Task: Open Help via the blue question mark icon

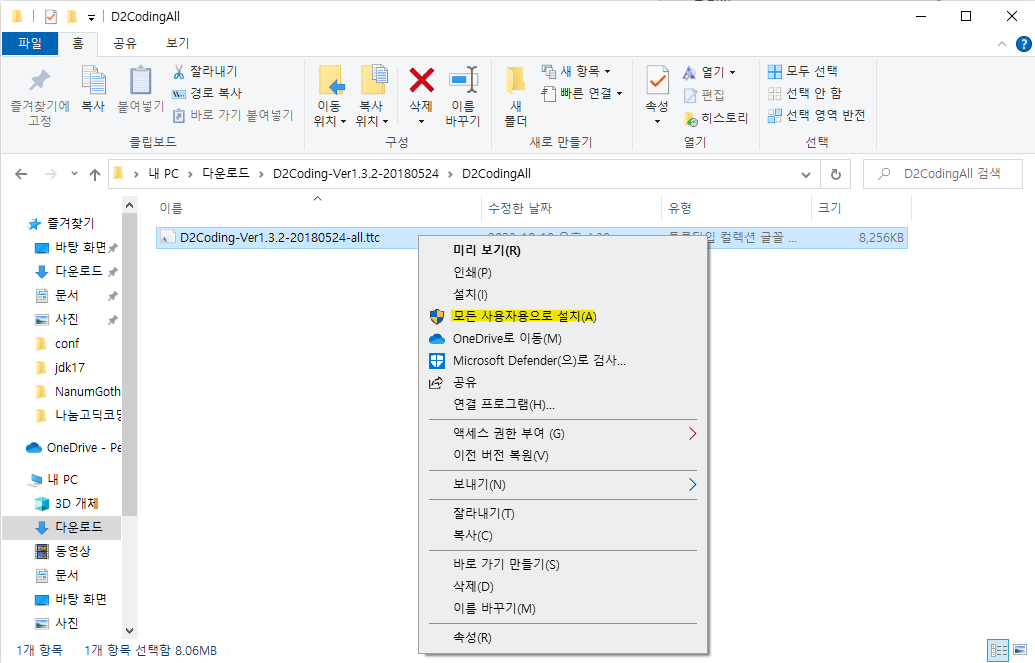Action: coord(1022,43)
